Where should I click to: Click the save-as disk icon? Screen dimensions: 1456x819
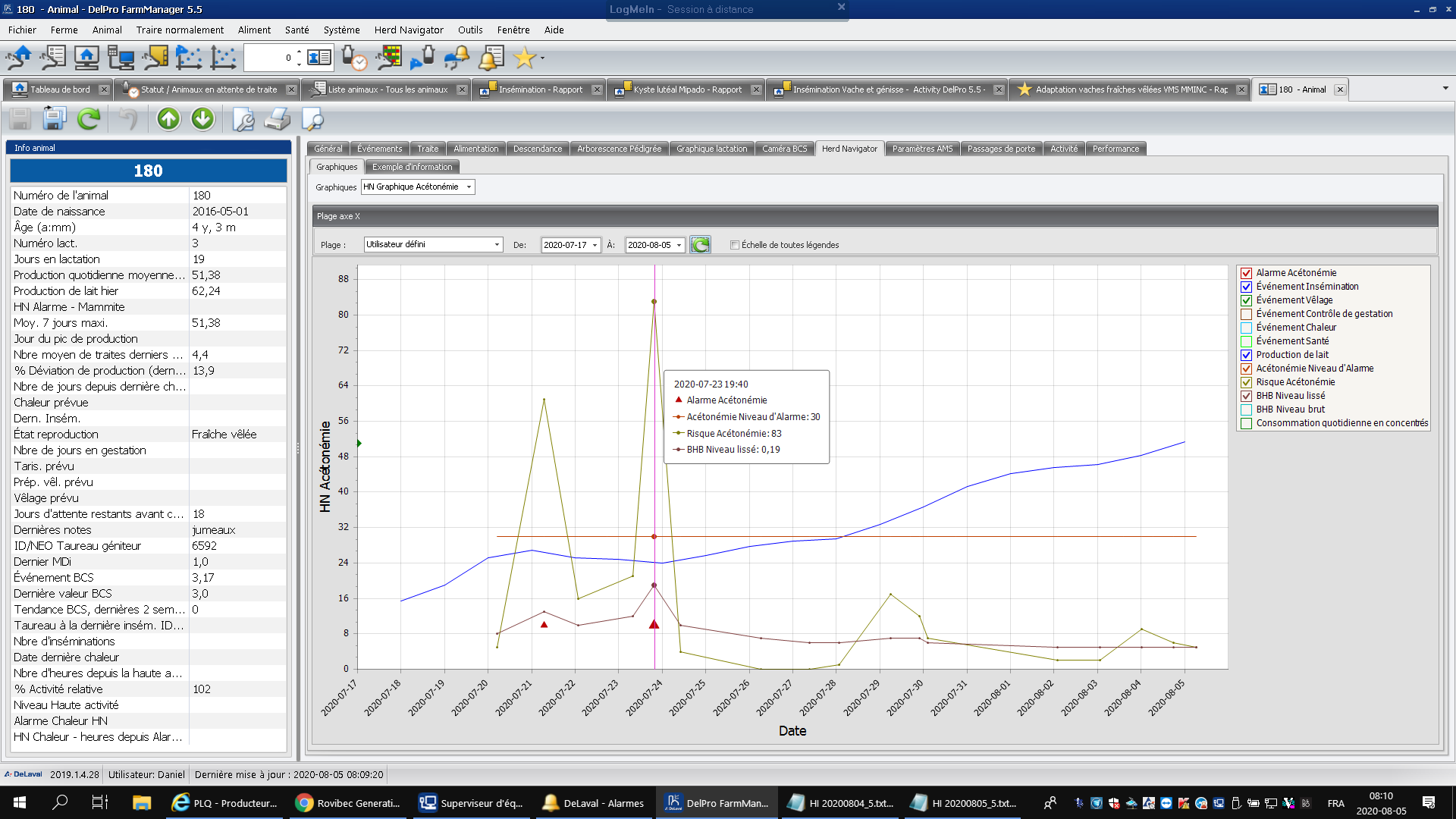click(x=54, y=119)
